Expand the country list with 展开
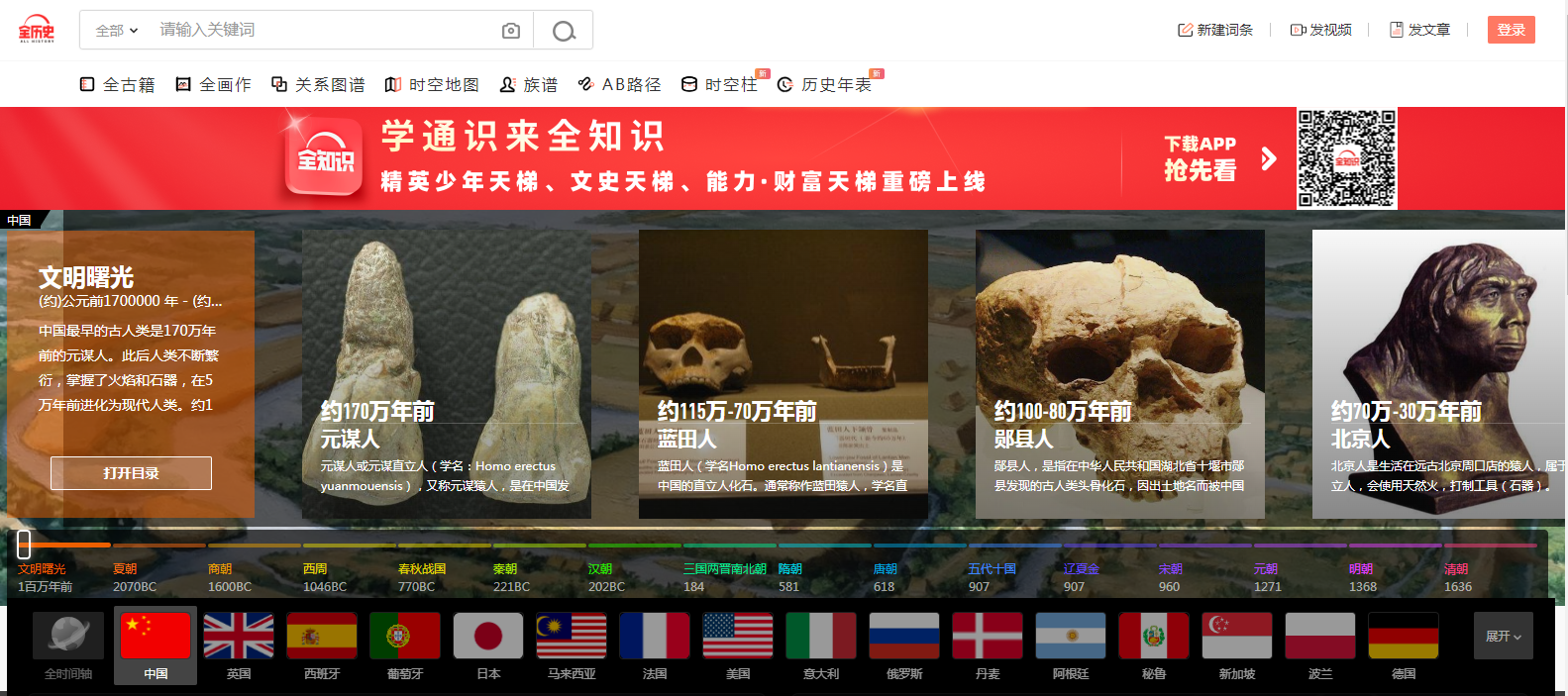The height and width of the screenshot is (696, 1568). pos(1503,637)
